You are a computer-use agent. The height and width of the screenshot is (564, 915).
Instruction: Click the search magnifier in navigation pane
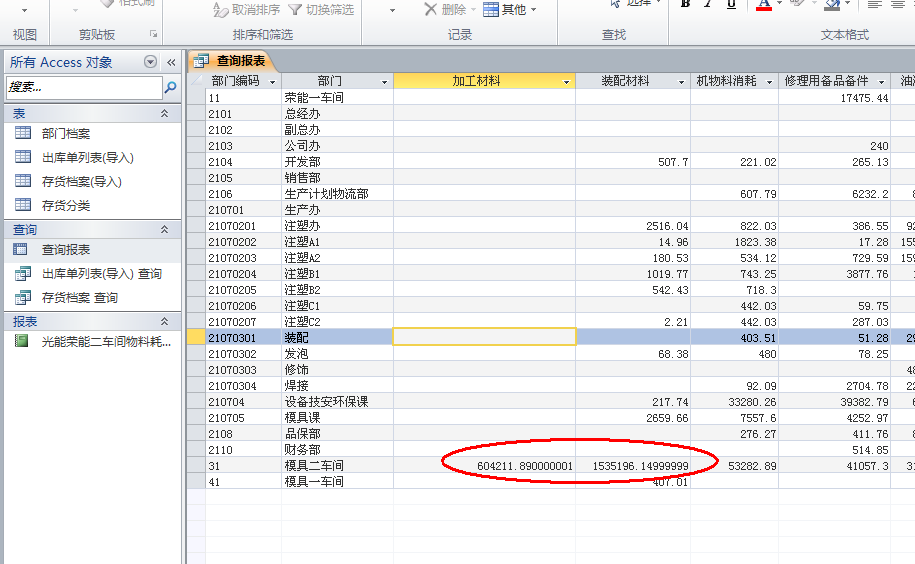(x=170, y=88)
